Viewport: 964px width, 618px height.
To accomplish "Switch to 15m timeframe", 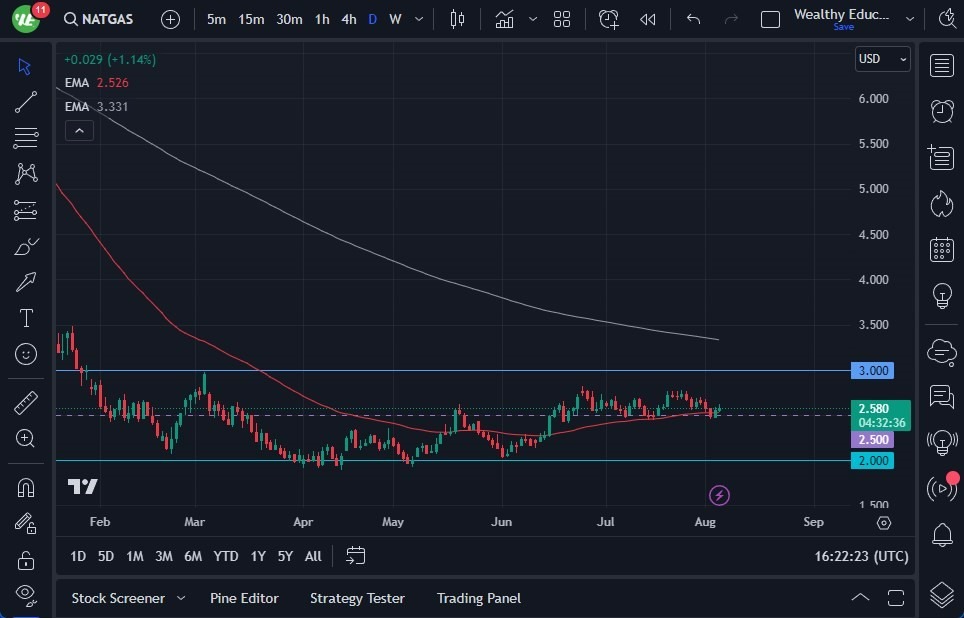I will pyautogui.click(x=251, y=19).
